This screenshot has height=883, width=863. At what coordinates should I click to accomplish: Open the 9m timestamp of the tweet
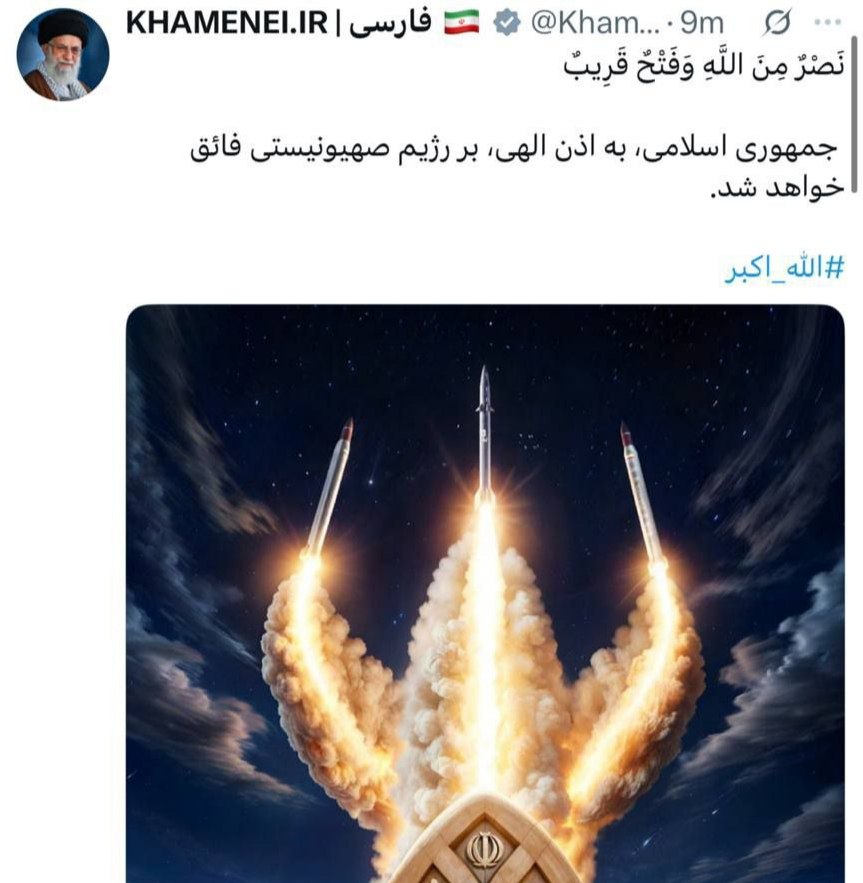(701, 23)
